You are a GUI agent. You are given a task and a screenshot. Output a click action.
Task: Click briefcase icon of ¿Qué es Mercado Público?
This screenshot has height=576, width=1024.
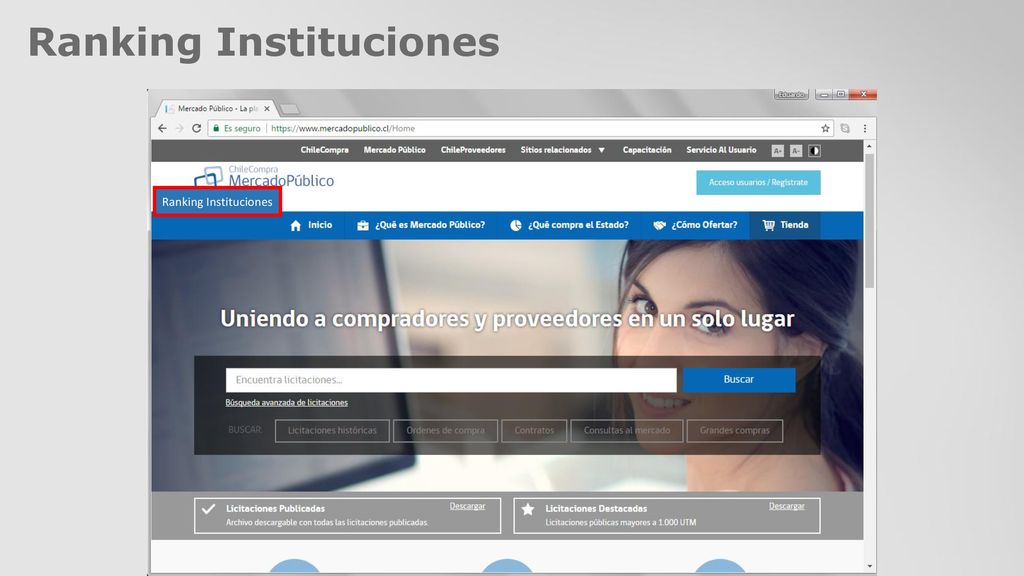(363, 225)
